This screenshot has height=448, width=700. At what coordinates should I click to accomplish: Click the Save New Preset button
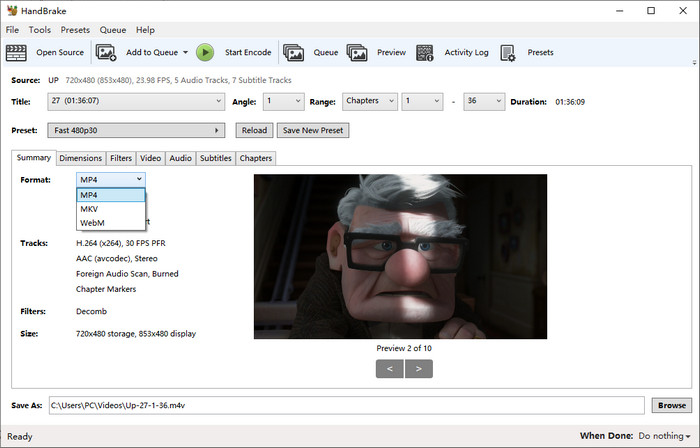click(x=313, y=130)
